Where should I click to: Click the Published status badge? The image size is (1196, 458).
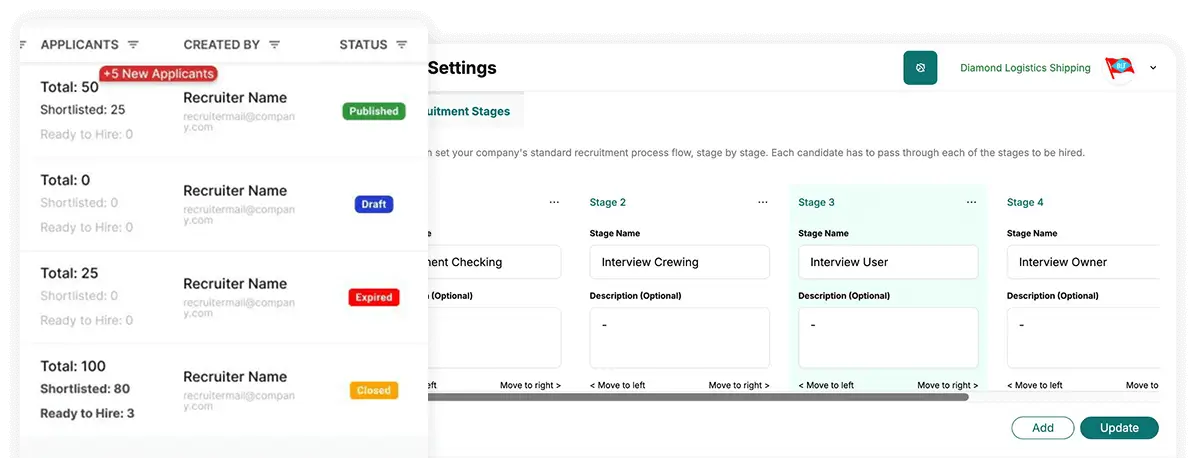(374, 111)
